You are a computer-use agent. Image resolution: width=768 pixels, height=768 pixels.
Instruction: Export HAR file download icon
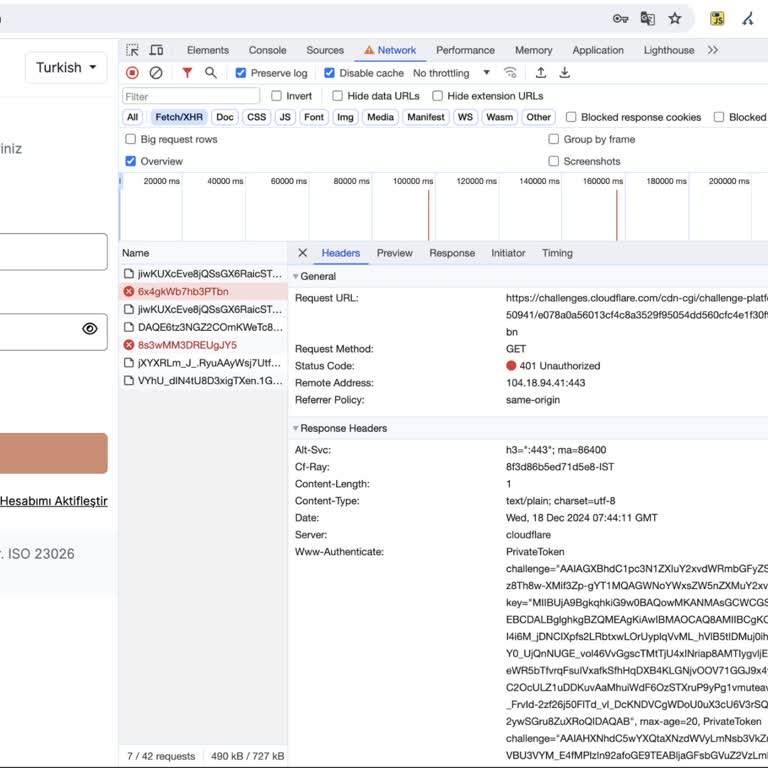[x=564, y=73]
